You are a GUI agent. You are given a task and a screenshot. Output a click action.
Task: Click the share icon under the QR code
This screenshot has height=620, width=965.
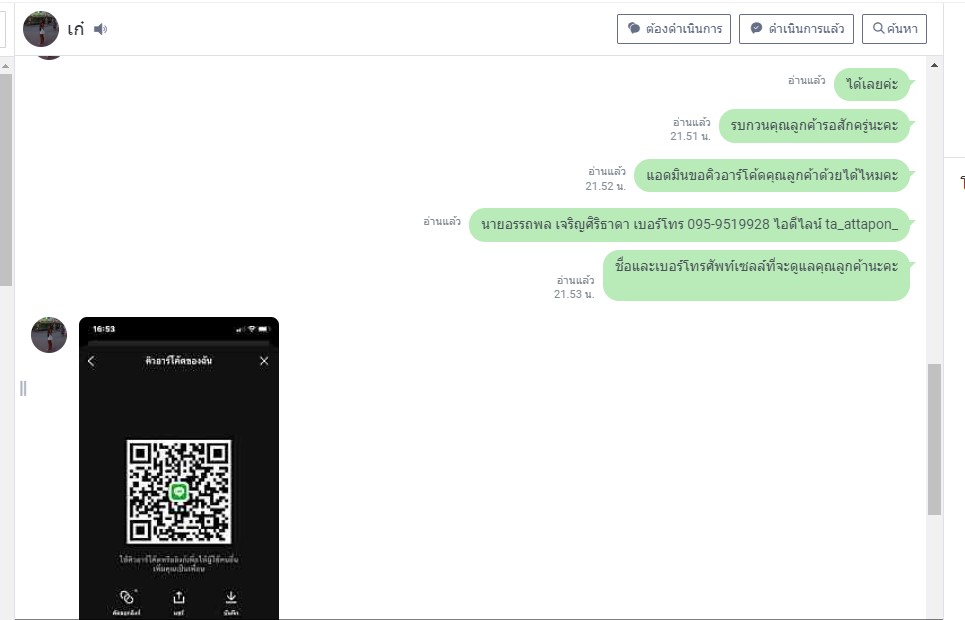click(x=179, y=598)
